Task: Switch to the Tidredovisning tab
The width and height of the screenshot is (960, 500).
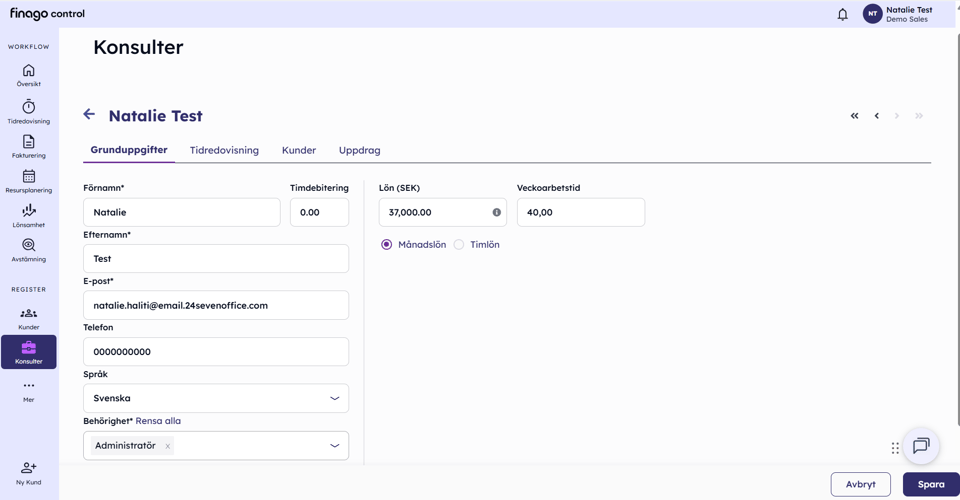Action: coord(224,150)
